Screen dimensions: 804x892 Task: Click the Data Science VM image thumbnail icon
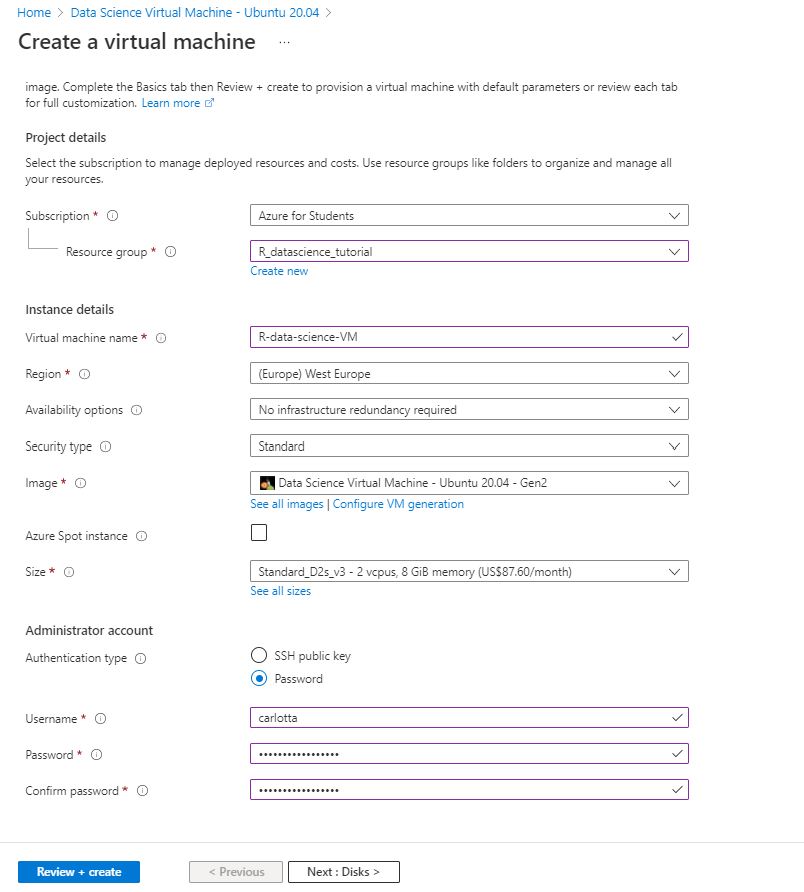click(x=267, y=483)
